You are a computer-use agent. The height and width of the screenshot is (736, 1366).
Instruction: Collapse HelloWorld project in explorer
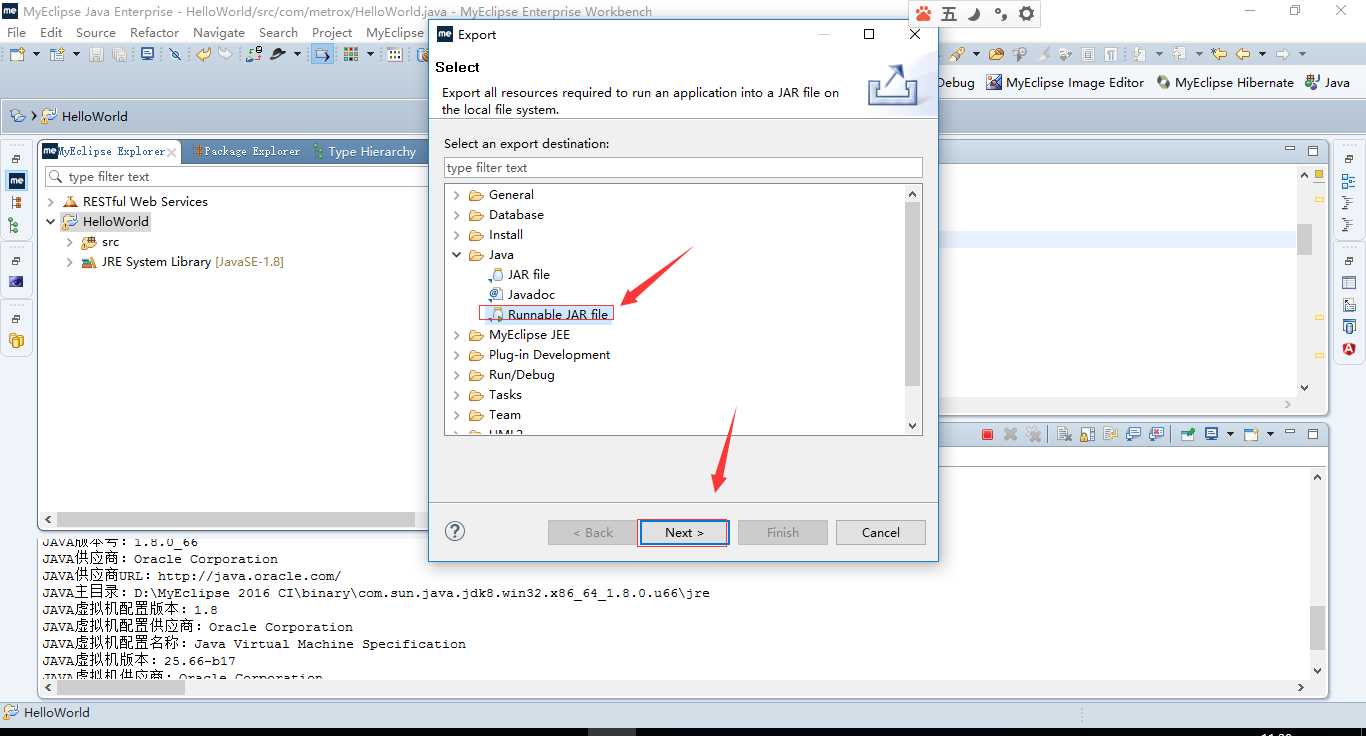point(51,222)
